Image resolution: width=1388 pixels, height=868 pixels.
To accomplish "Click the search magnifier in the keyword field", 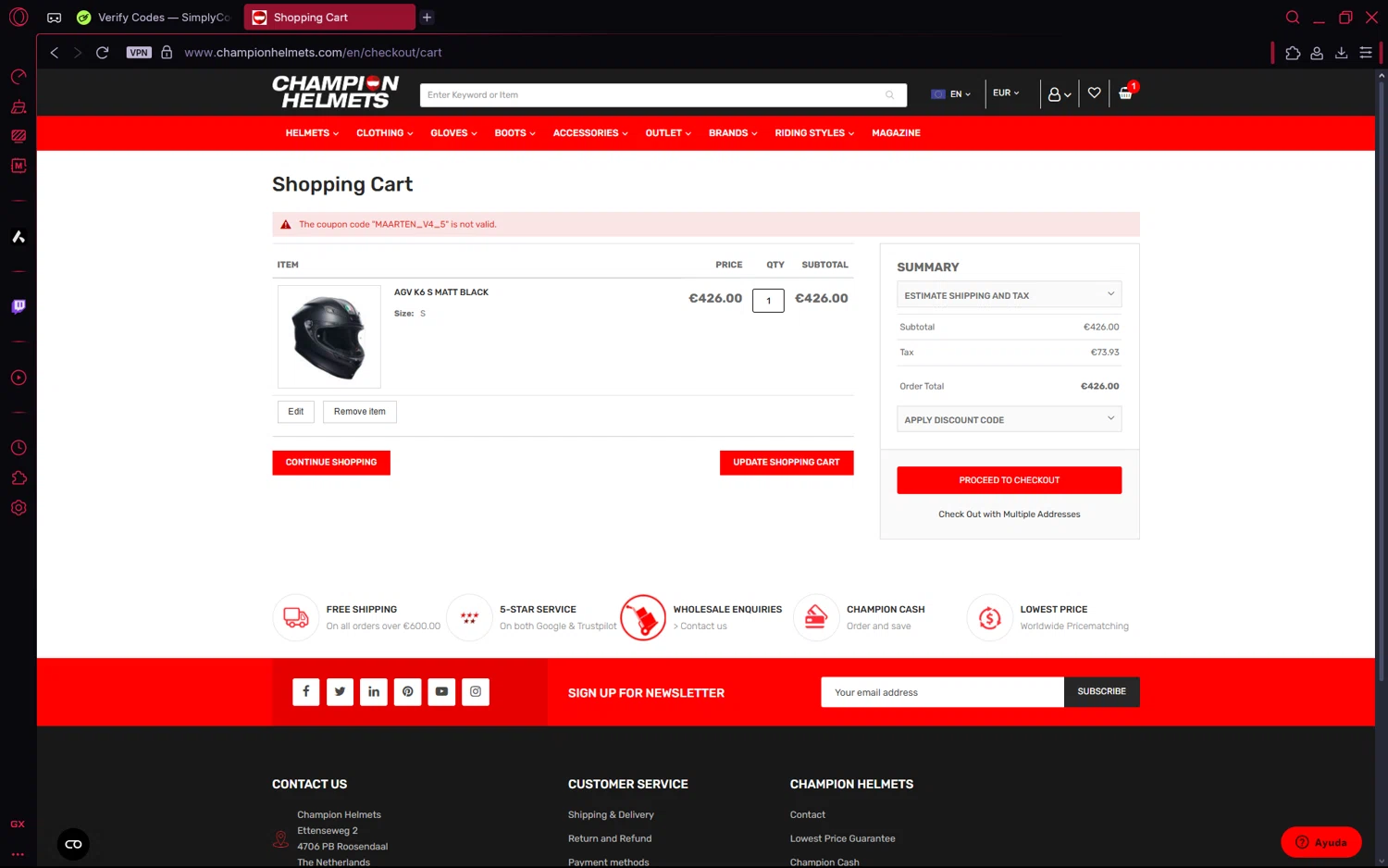I will (889, 94).
